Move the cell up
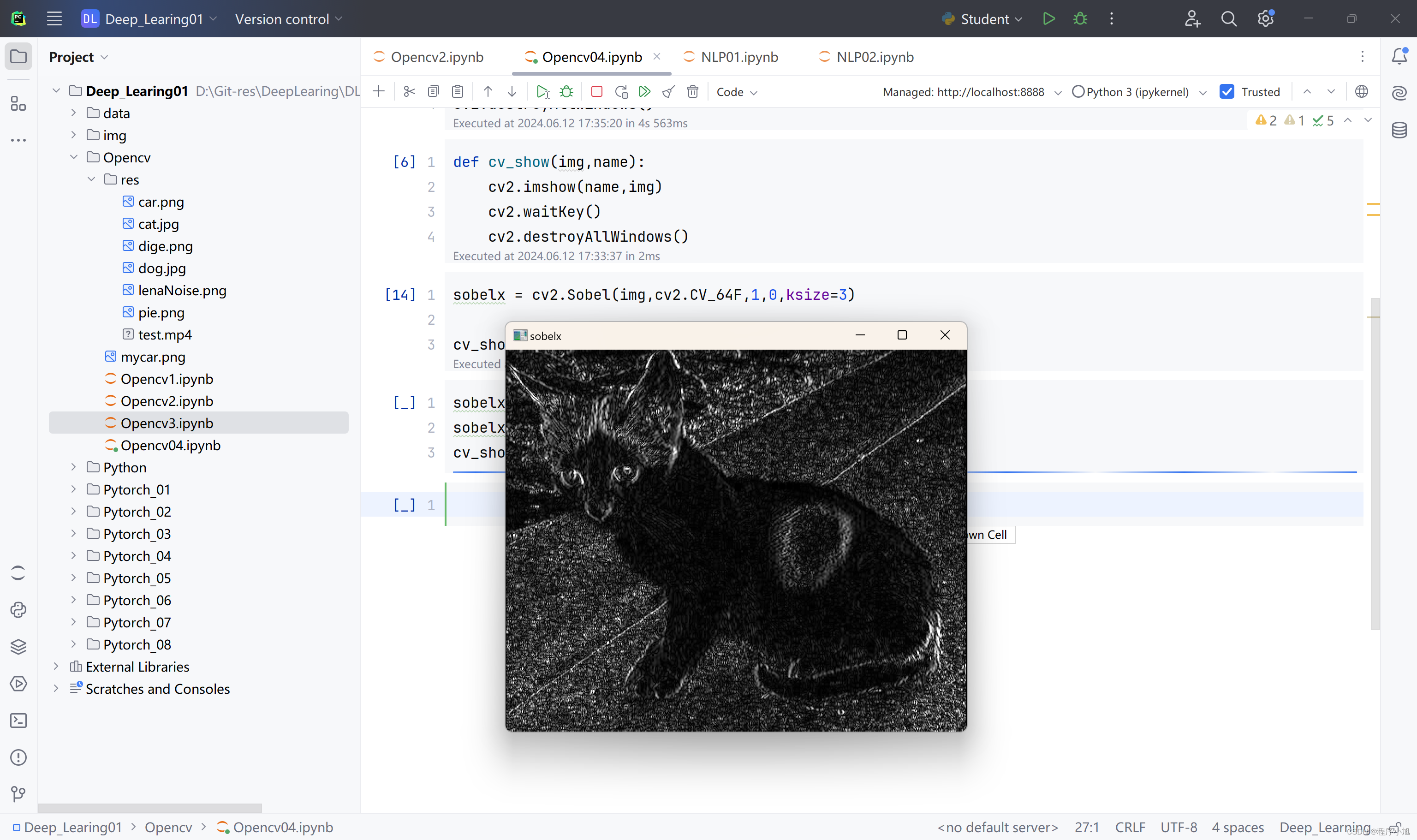 (x=488, y=91)
